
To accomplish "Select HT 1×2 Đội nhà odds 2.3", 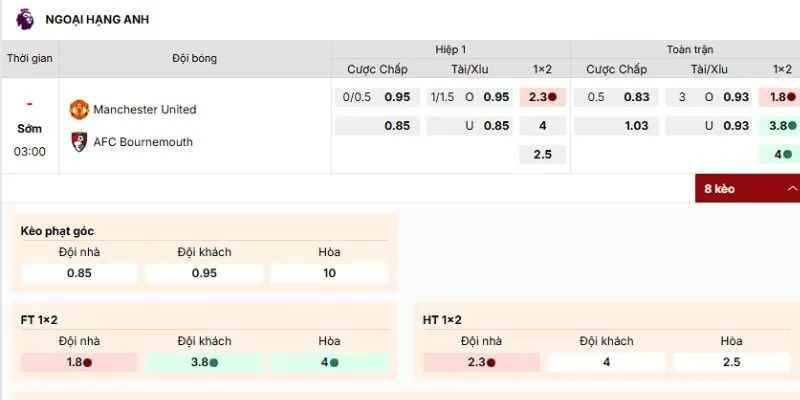I will click(481, 362).
